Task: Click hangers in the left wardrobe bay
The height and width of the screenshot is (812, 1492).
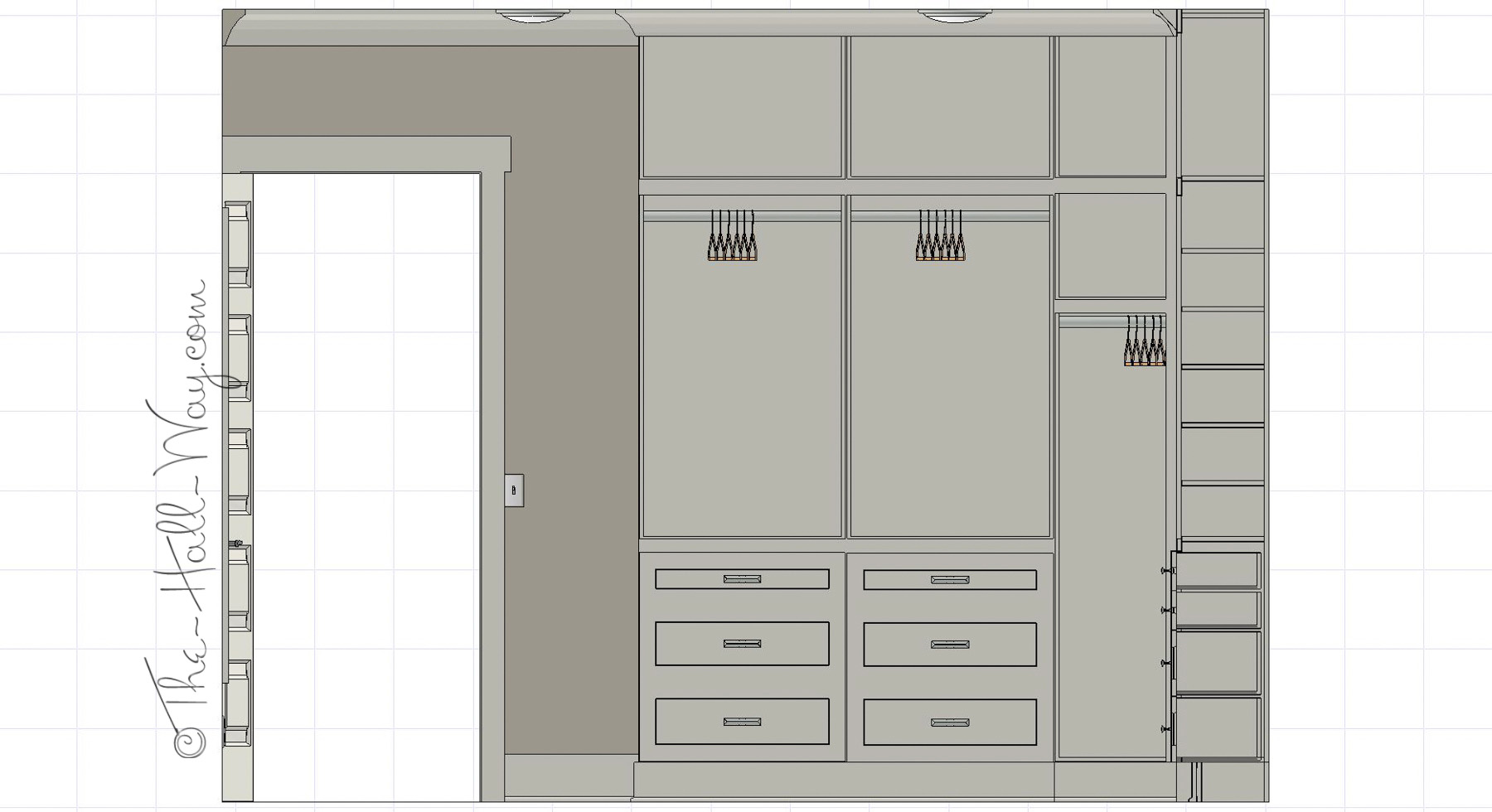Action: coord(732,237)
